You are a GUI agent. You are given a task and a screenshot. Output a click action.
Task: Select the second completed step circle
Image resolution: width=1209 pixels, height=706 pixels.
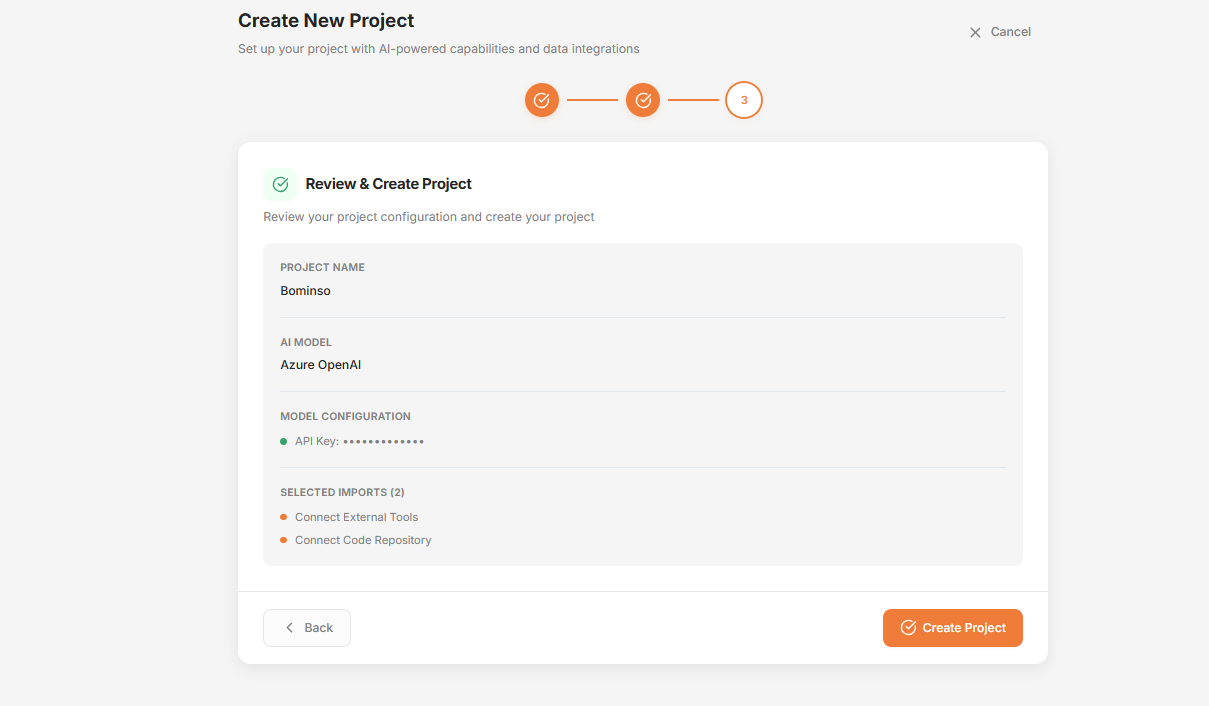pos(643,100)
